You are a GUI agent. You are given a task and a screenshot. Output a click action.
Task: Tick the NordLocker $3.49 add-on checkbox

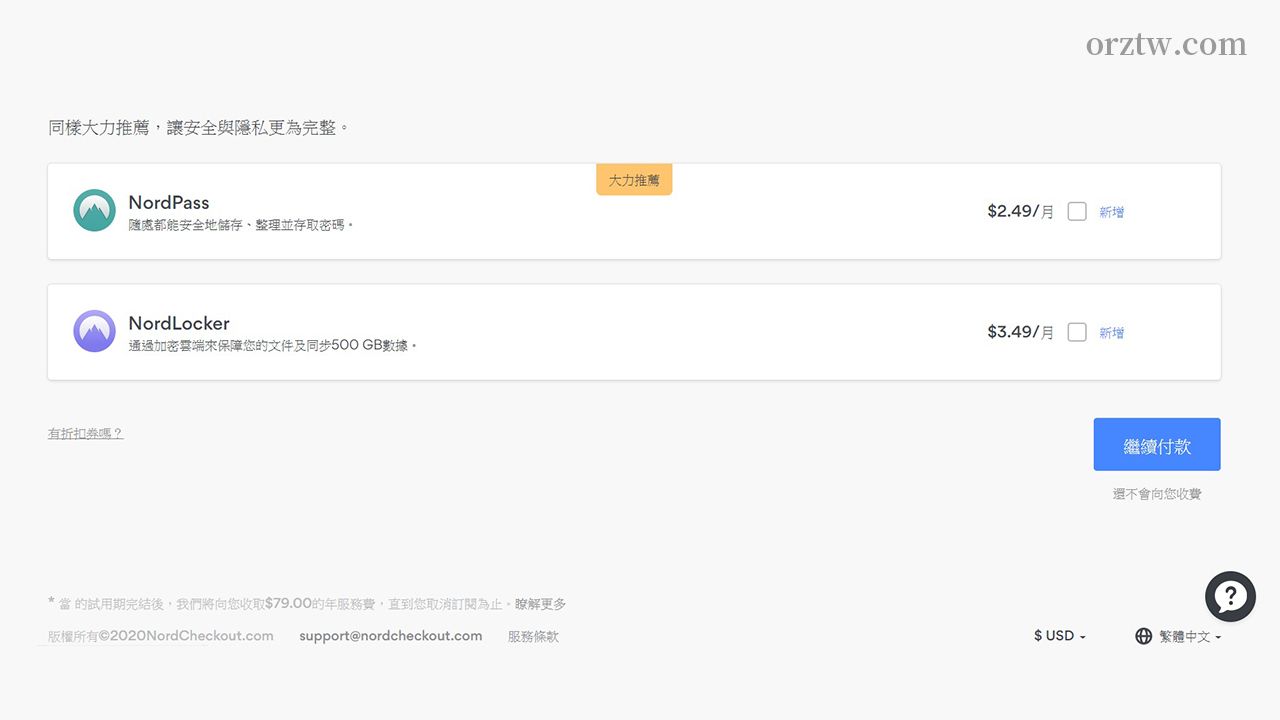(1077, 332)
